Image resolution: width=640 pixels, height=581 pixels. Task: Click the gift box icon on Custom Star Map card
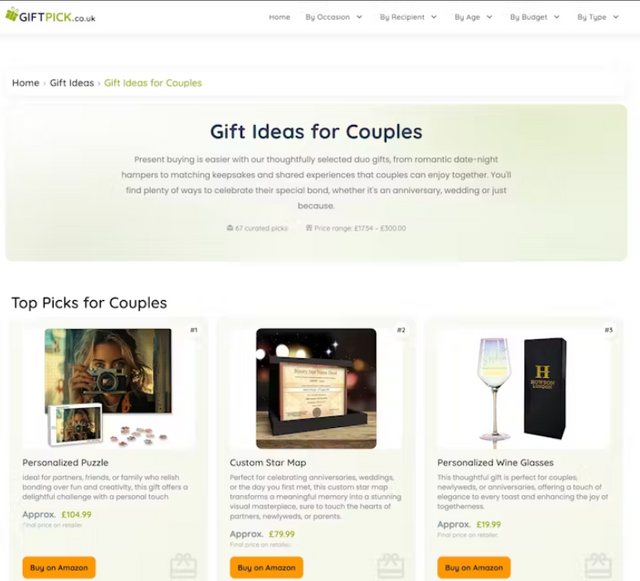click(391, 566)
